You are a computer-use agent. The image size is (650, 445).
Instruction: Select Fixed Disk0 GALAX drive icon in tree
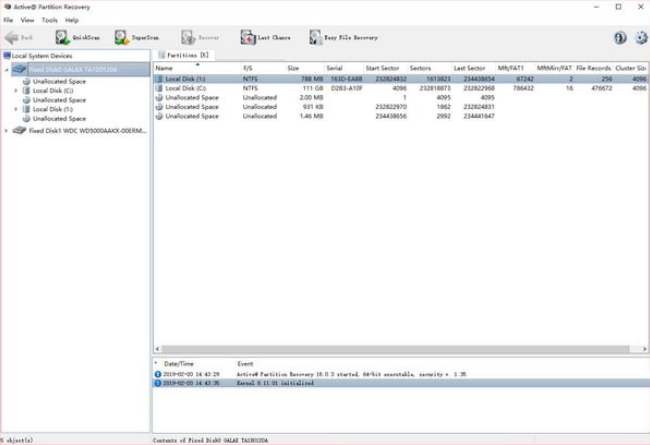tap(19, 69)
